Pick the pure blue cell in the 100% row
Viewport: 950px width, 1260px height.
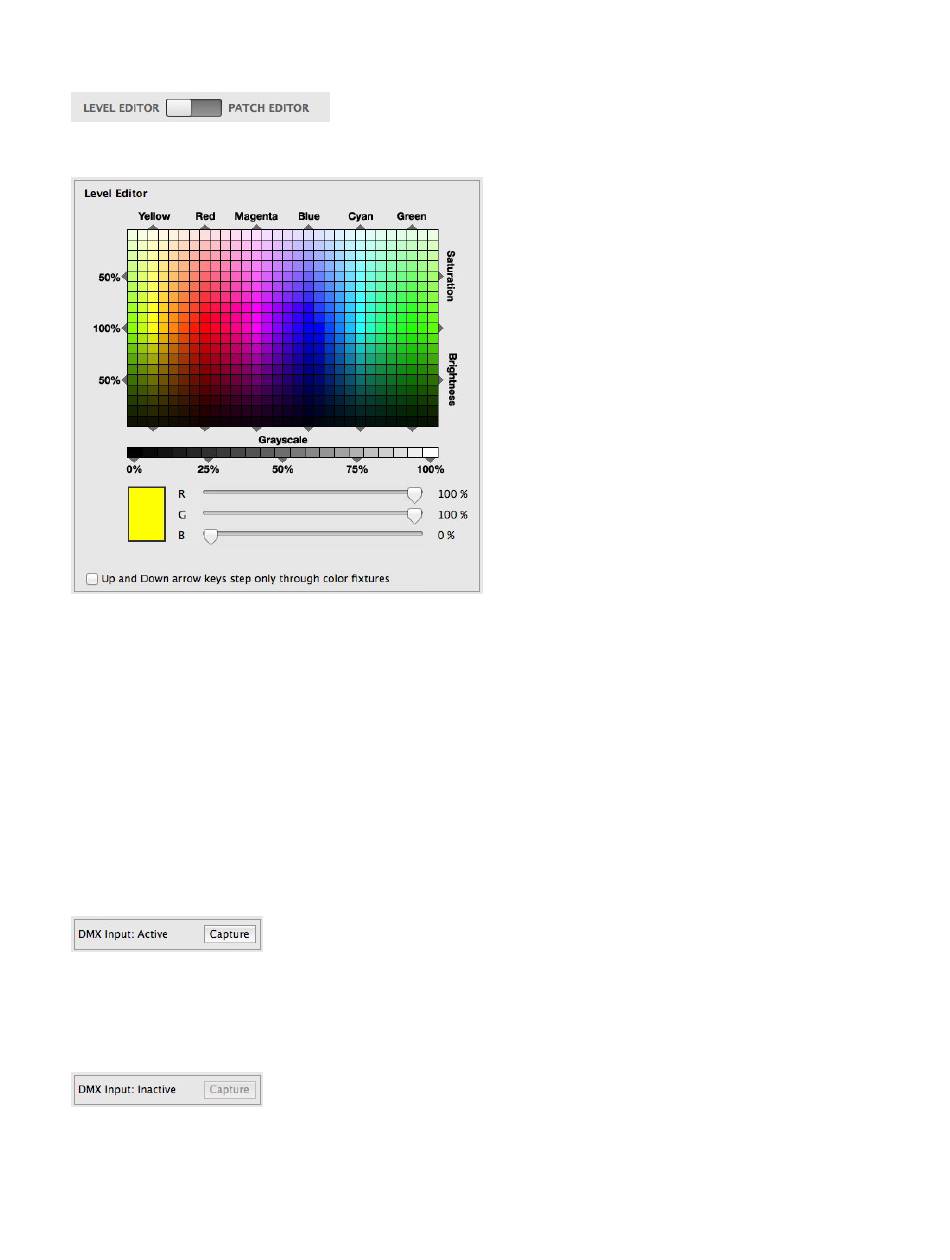tap(309, 328)
